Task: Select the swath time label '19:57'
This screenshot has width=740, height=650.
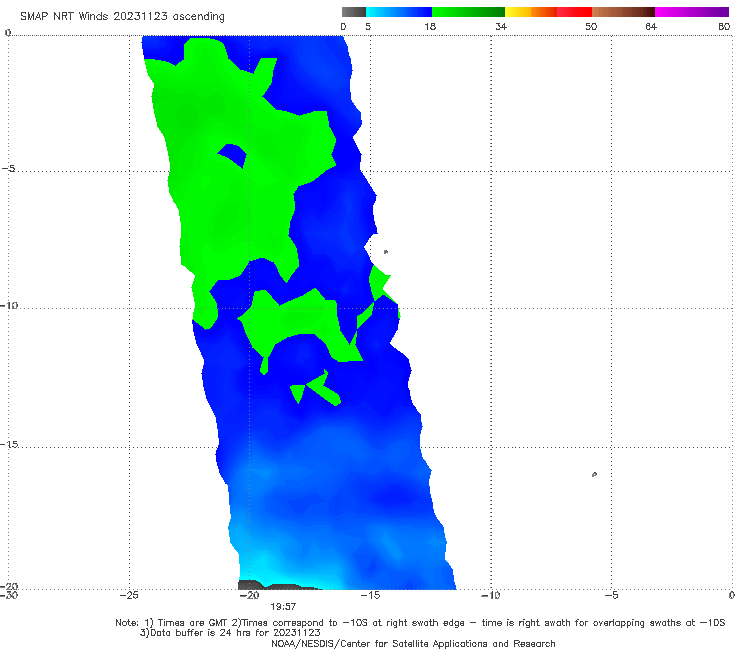Action: coord(283,607)
